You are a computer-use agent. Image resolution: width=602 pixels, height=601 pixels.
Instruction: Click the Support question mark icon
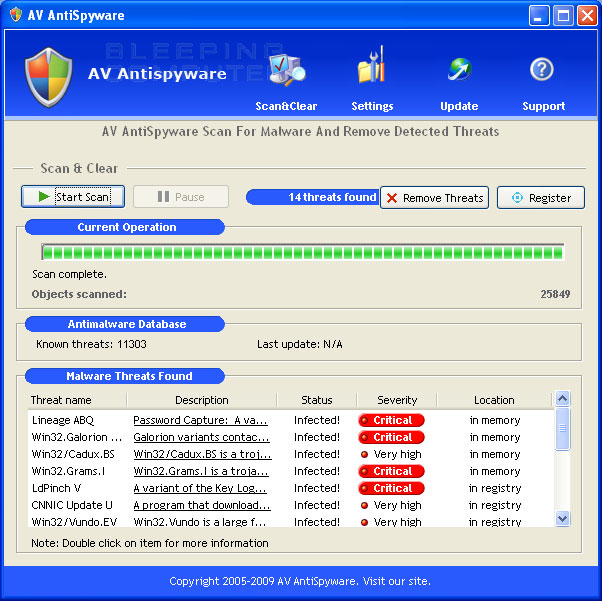(x=542, y=69)
